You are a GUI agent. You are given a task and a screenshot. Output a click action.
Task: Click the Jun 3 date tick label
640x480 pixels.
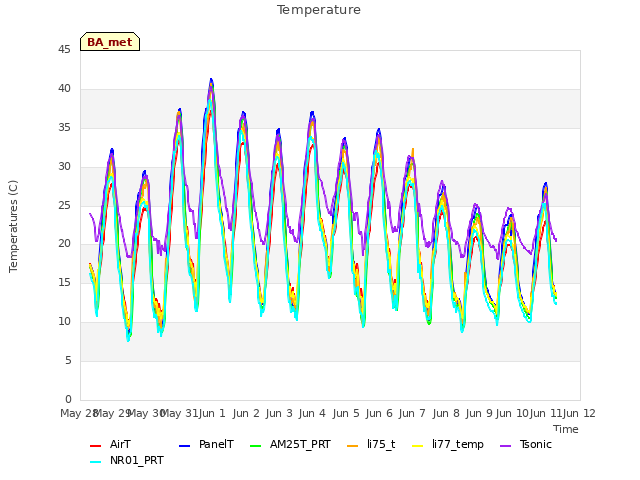[279, 413]
